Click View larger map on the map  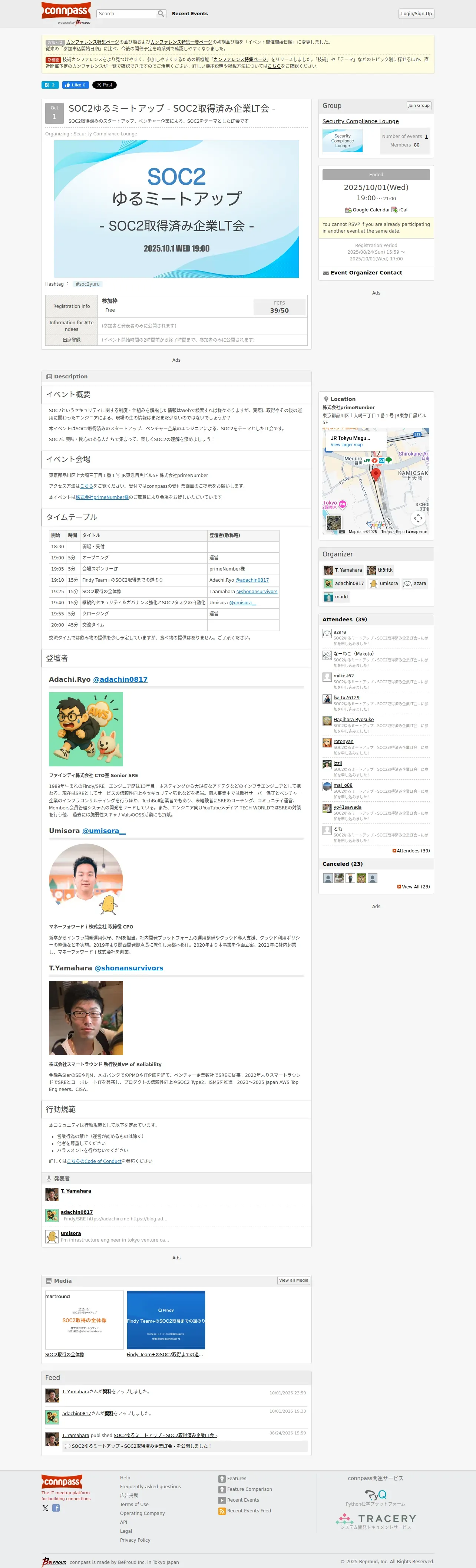(x=346, y=445)
